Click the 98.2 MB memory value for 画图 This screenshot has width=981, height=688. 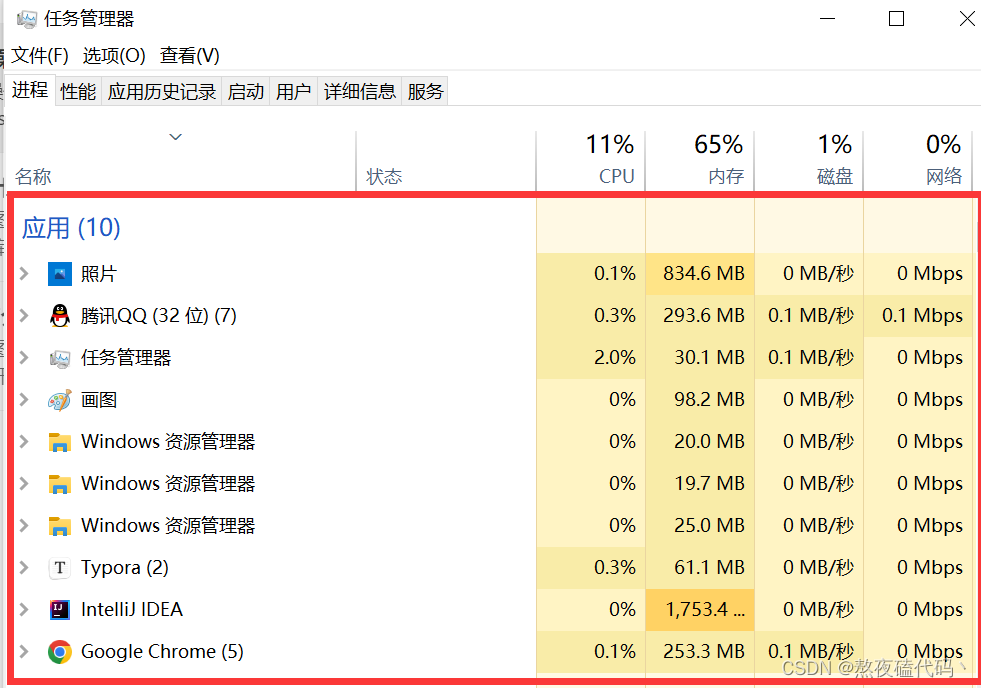click(709, 399)
